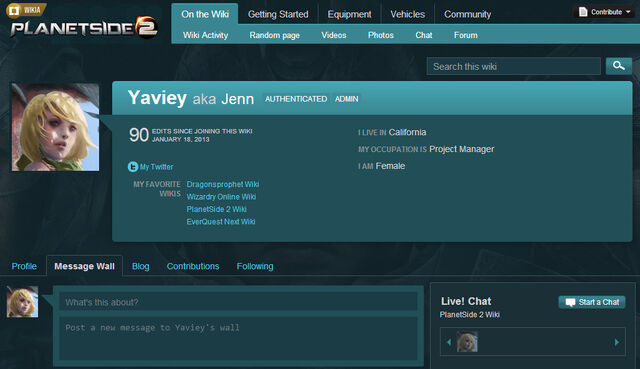Switch to the Contributions tab

point(193,266)
